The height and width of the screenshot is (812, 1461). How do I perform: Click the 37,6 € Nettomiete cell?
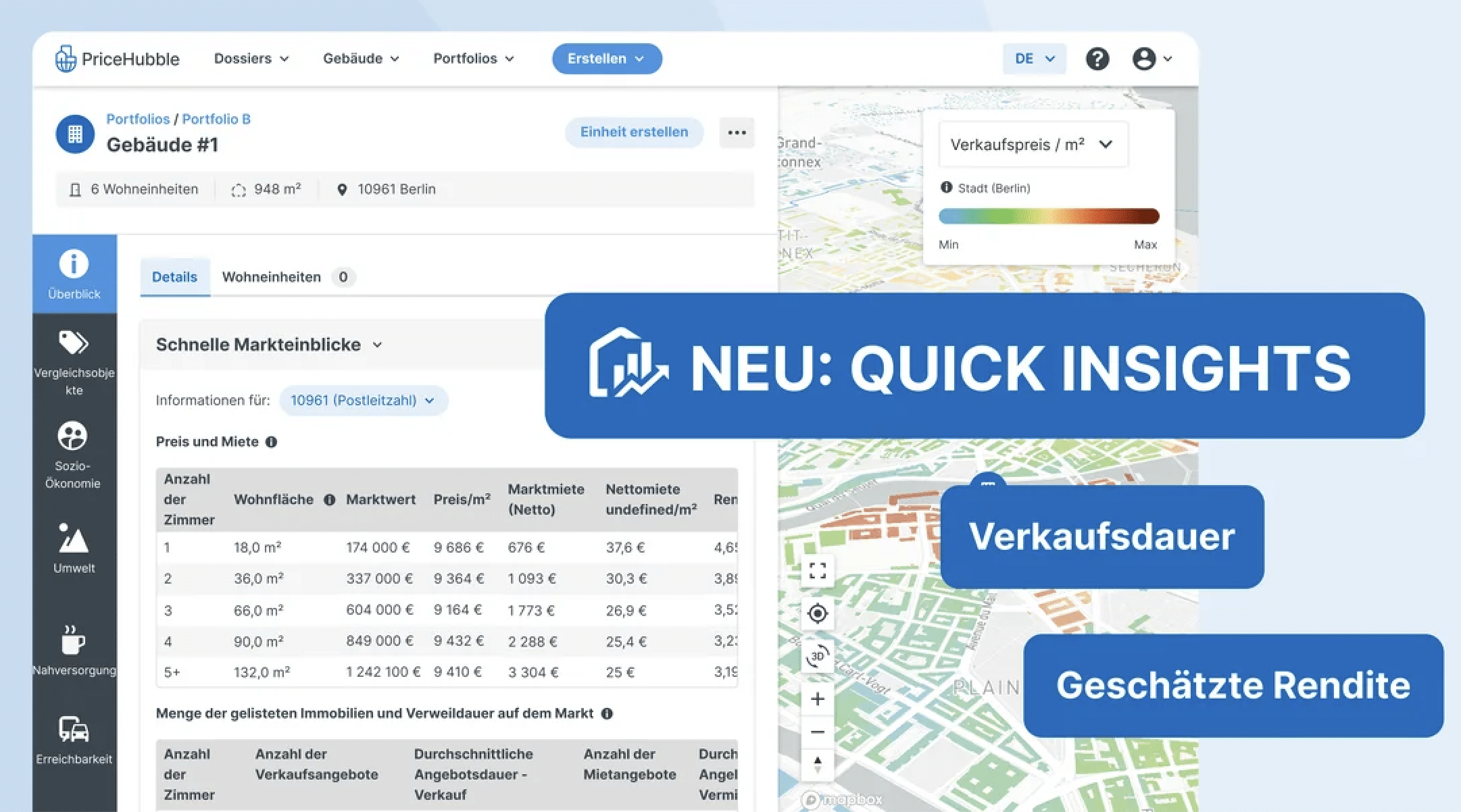coord(625,548)
